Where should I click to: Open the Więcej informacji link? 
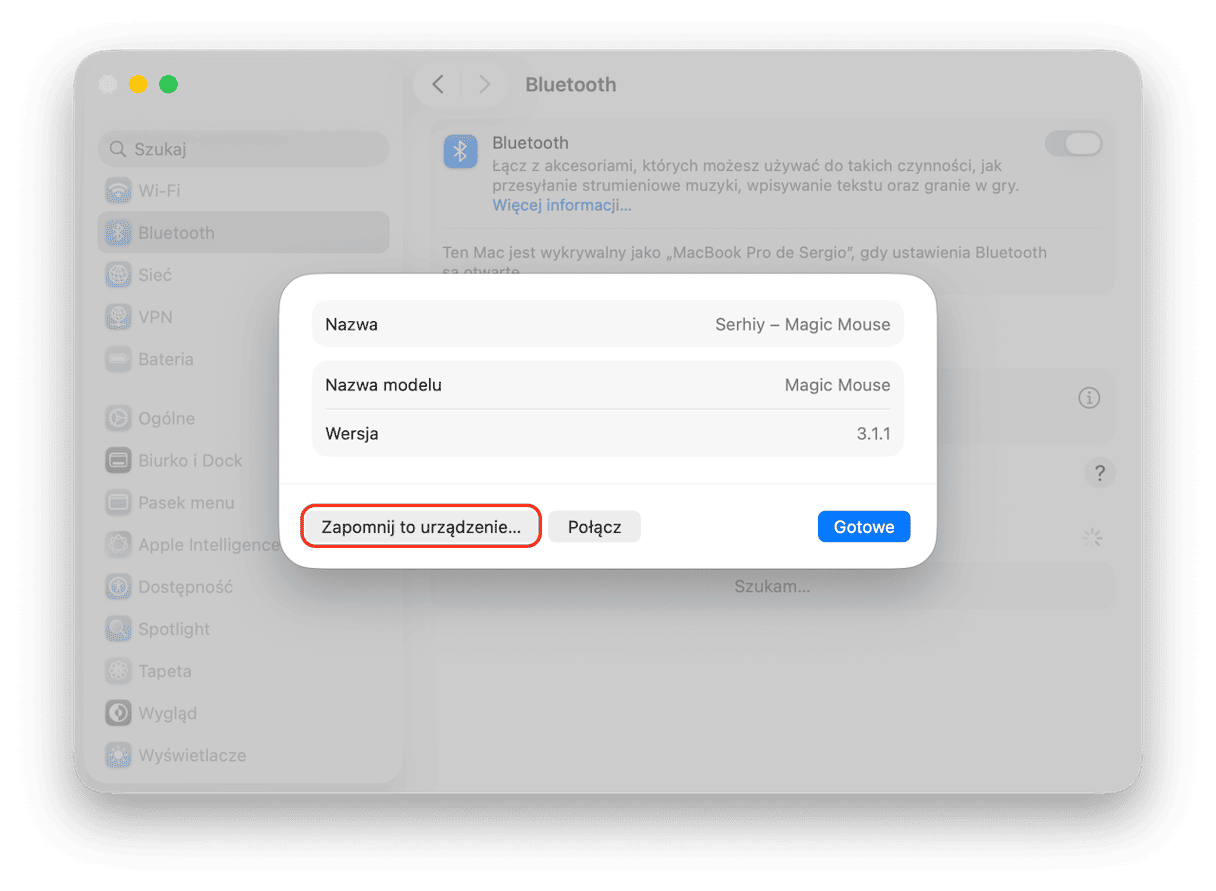(558, 205)
